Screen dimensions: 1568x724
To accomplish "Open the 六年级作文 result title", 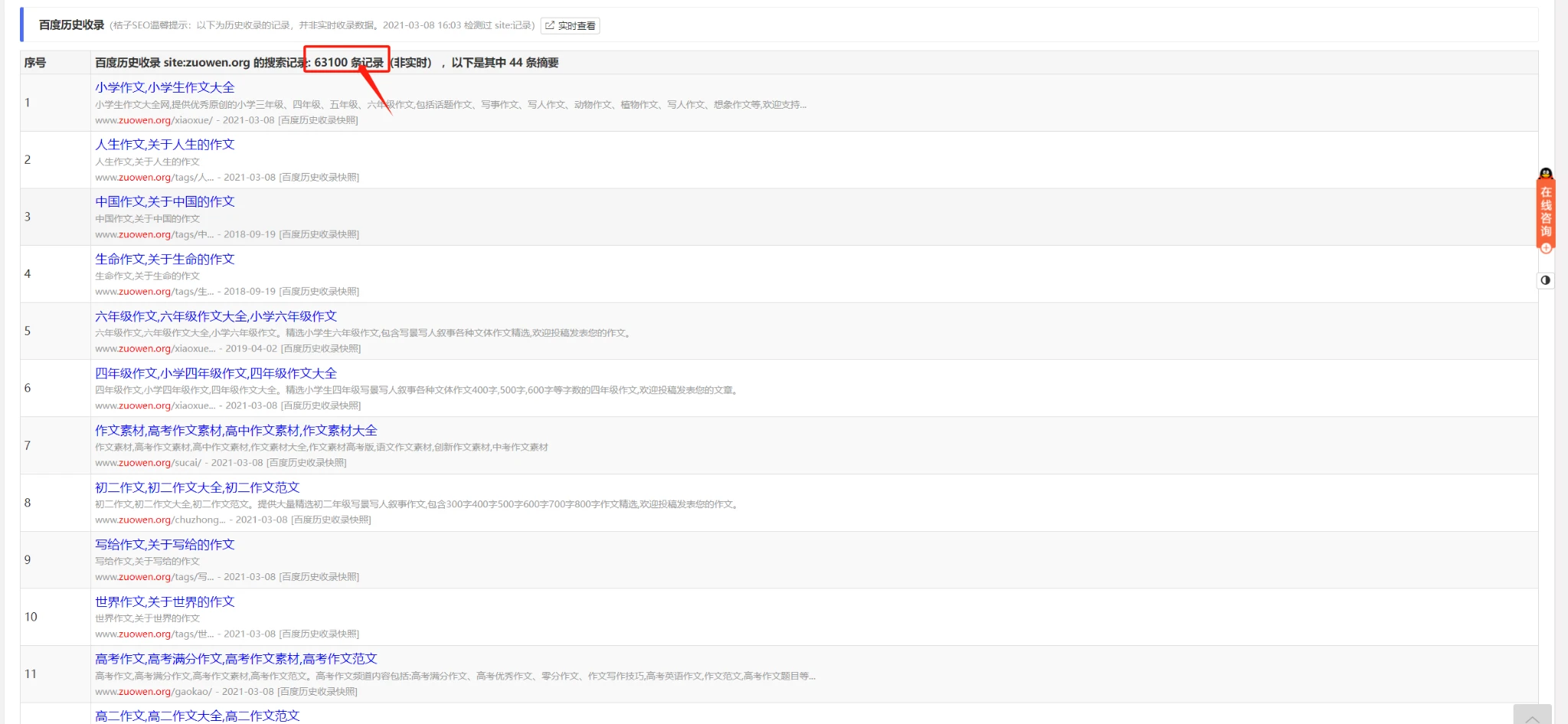I will pyautogui.click(x=215, y=316).
